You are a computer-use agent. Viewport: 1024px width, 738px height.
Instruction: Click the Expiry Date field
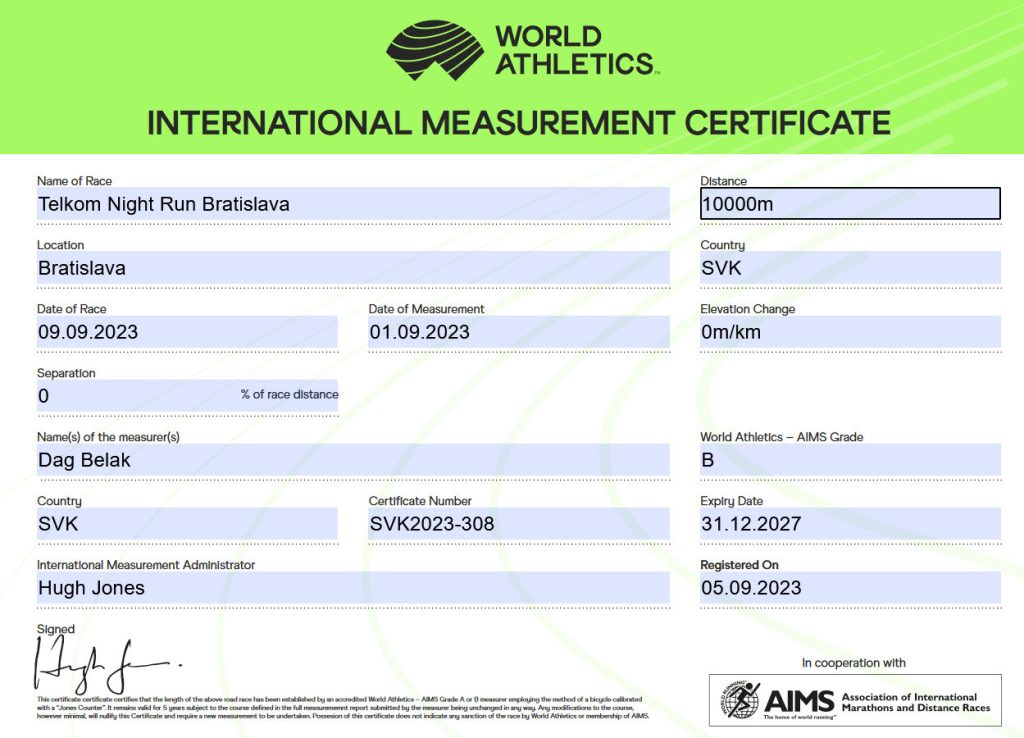click(x=850, y=524)
